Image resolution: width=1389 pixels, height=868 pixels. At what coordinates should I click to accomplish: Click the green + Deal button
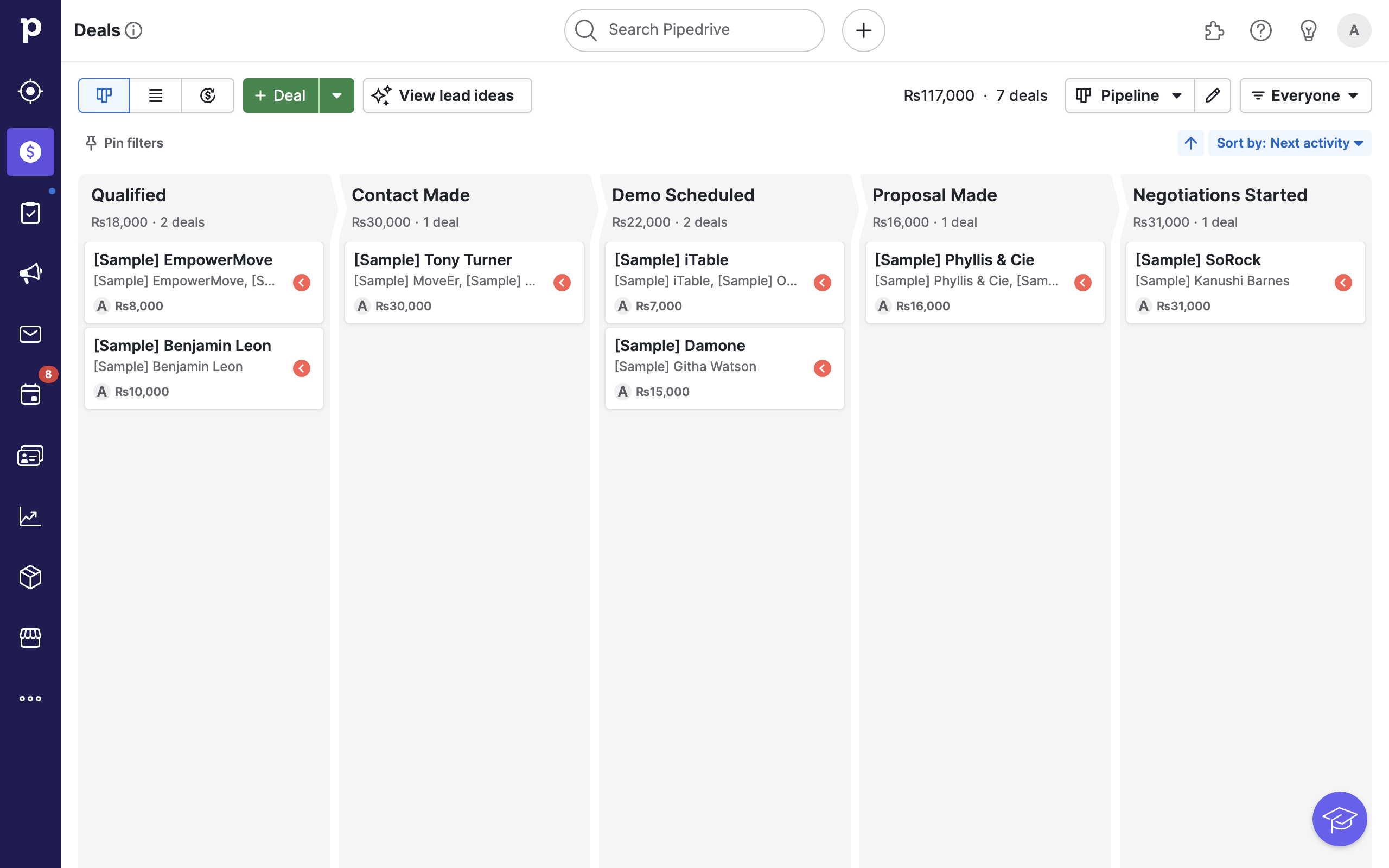(281, 95)
